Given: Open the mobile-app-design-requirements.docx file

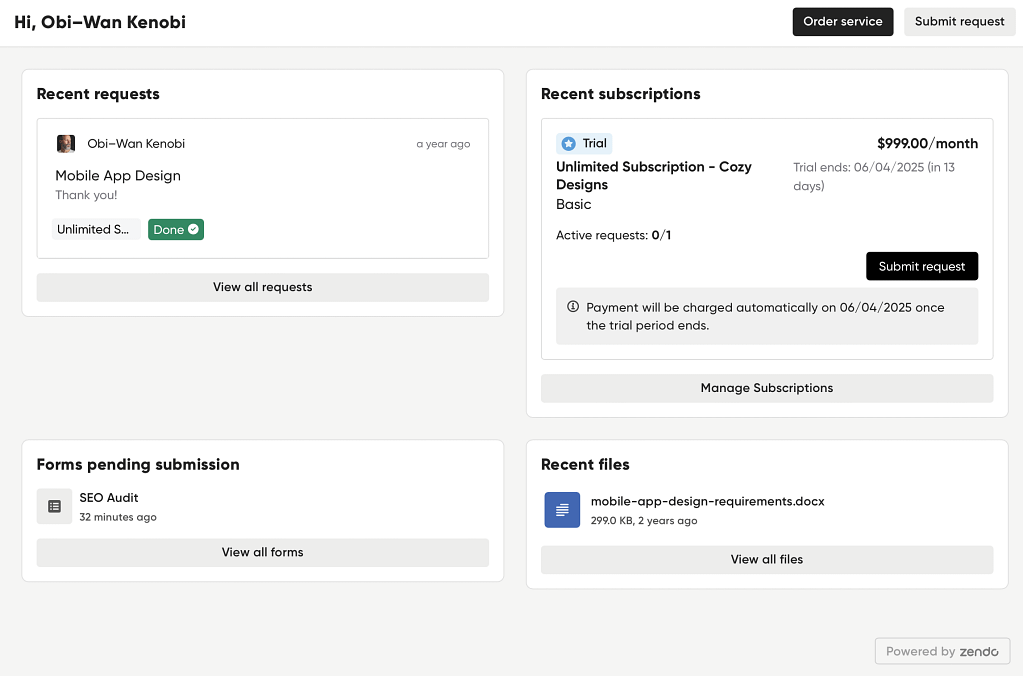Looking at the screenshot, I should [x=707, y=502].
